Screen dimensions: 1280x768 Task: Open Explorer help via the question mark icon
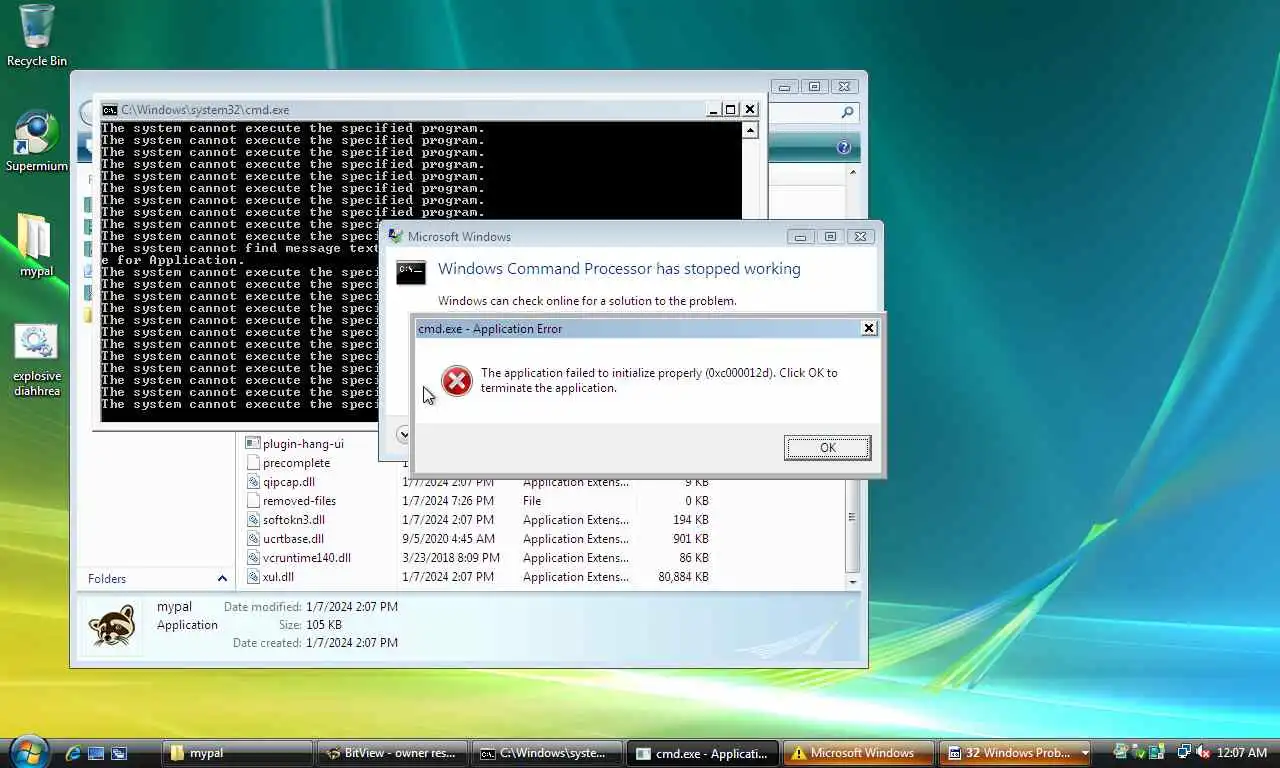pos(843,148)
